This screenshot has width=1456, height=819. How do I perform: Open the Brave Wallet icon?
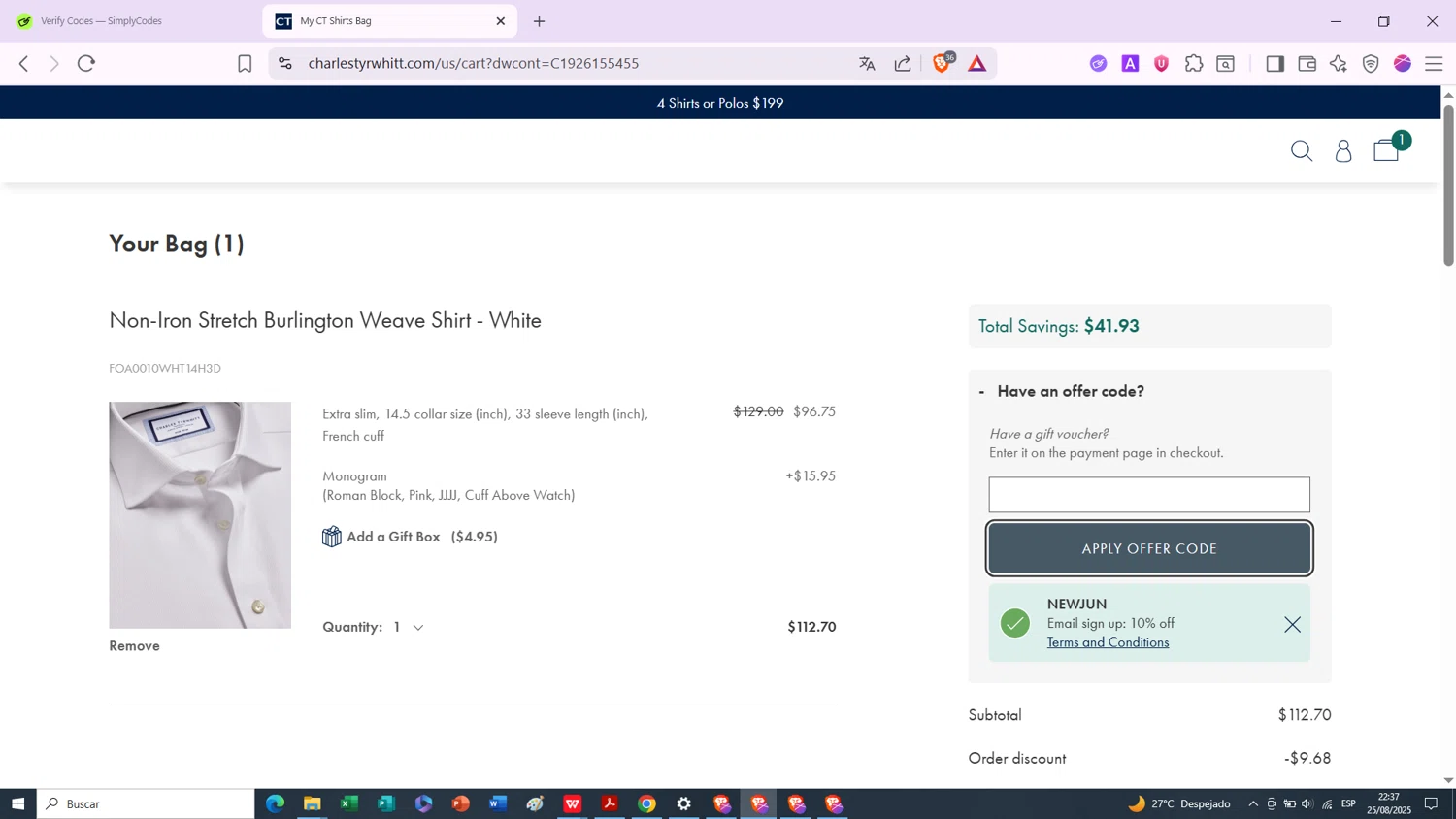pyautogui.click(x=1307, y=64)
